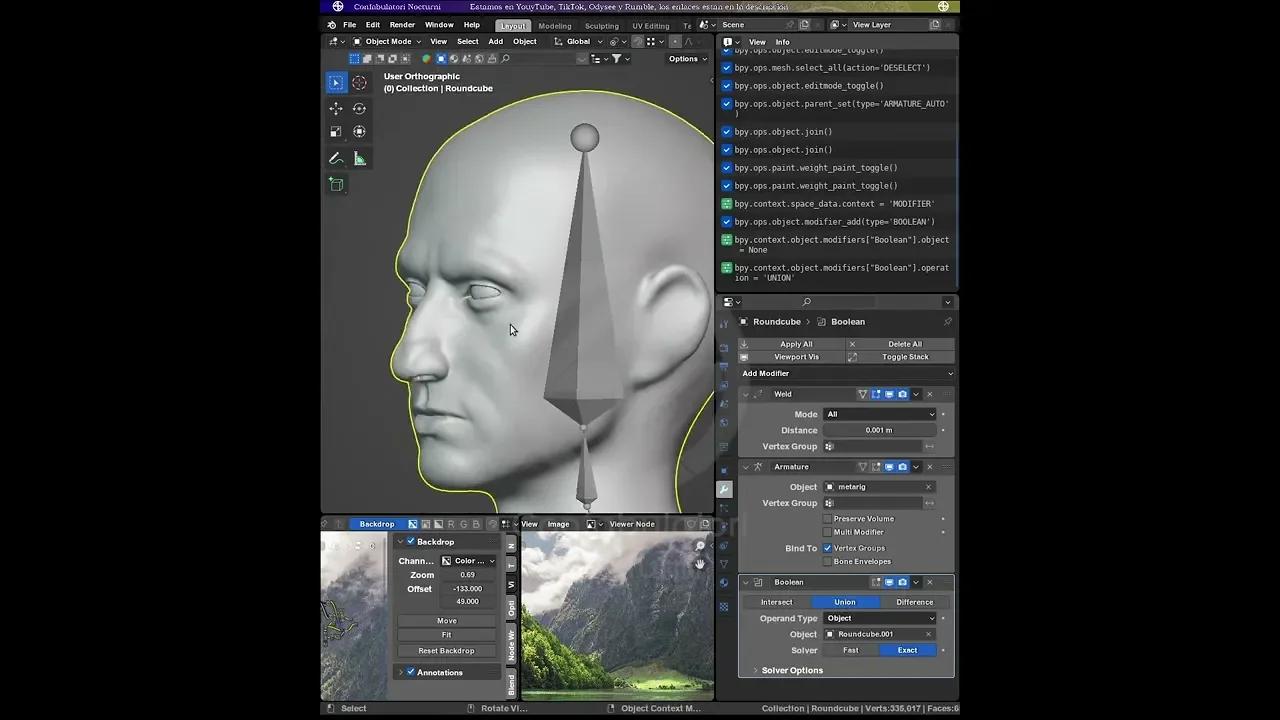Select the Add Cube tool

click(x=336, y=184)
